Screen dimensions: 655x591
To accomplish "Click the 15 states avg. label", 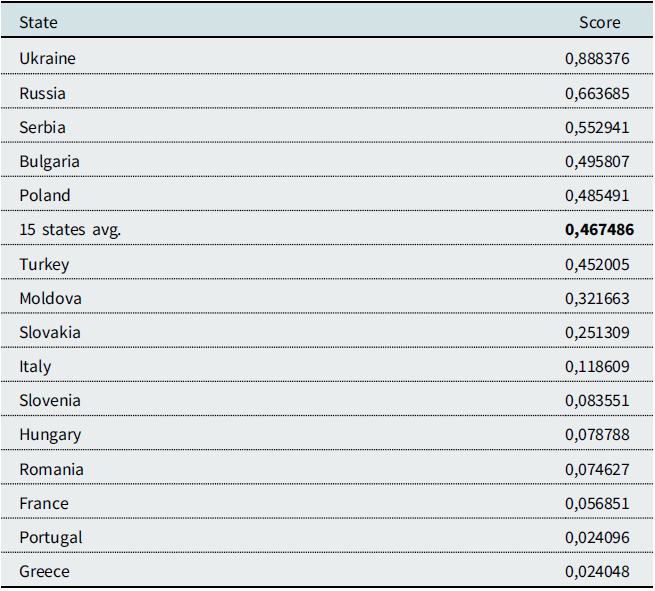I will tap(70, 230).
